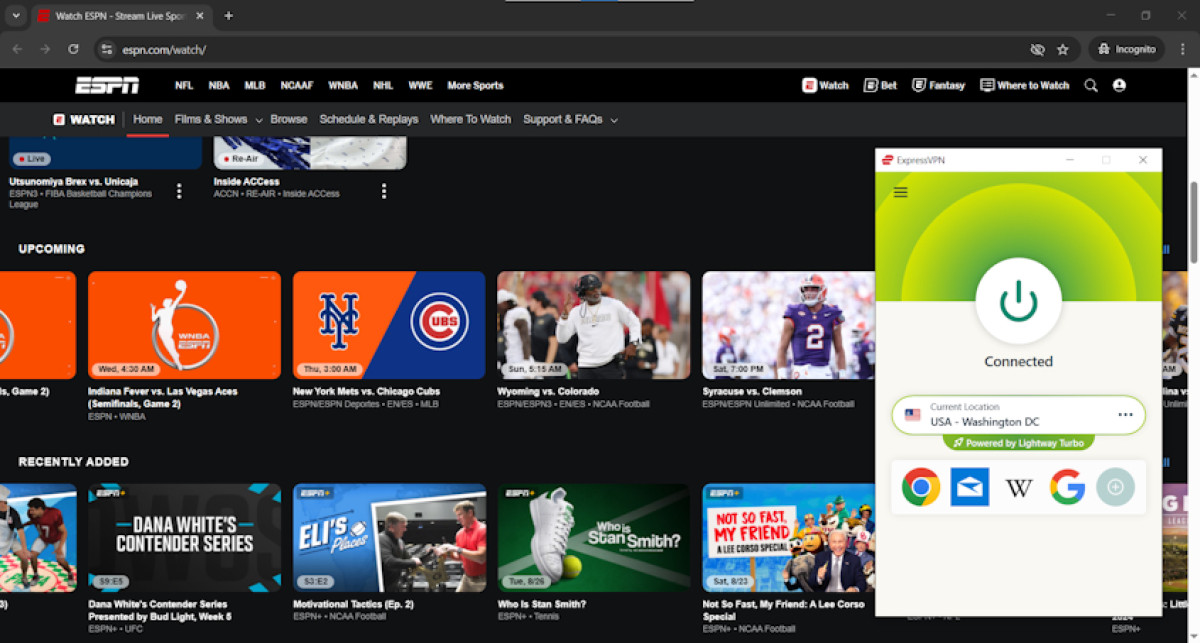Open the ESPN search icon

1091,86
